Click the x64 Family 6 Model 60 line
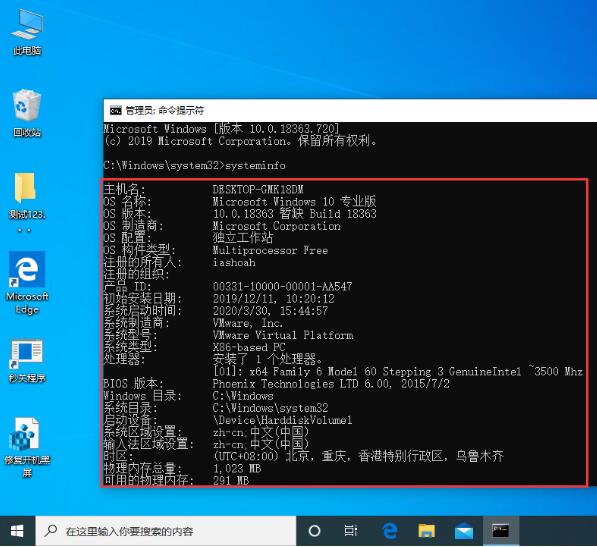 (397, 371)
